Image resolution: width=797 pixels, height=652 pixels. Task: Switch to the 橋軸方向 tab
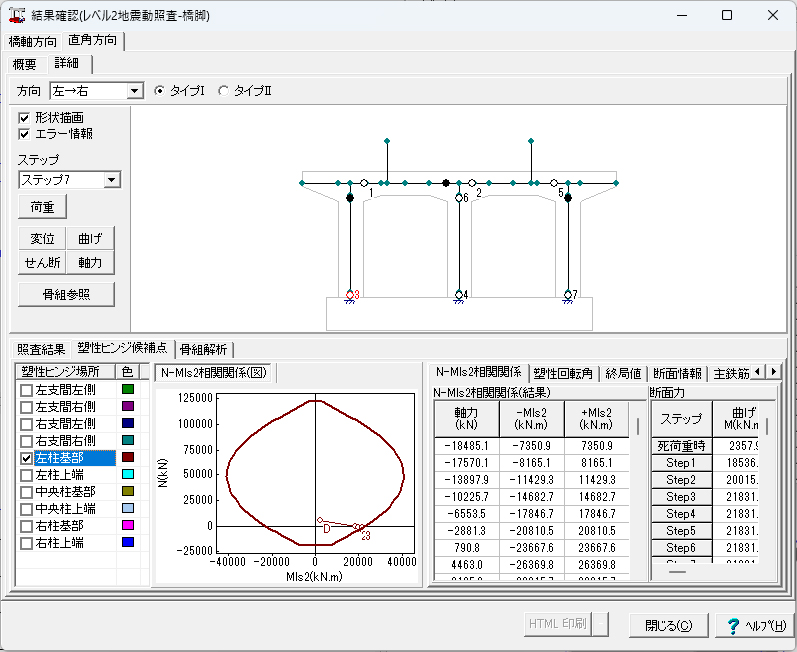pyautogui.click(x=32, y=41)
